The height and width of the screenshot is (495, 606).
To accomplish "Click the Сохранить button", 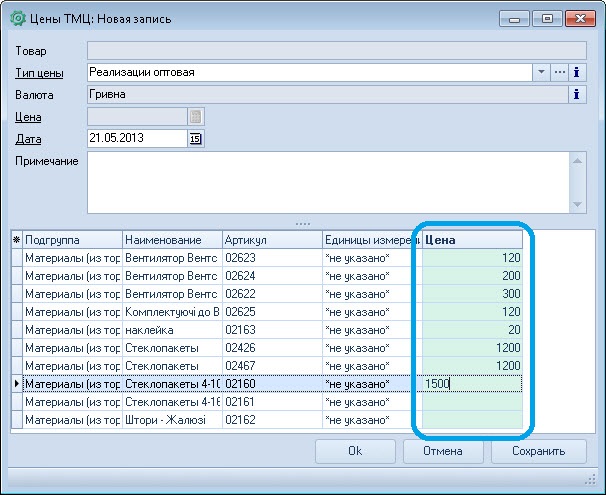I will tap(539, 451).
